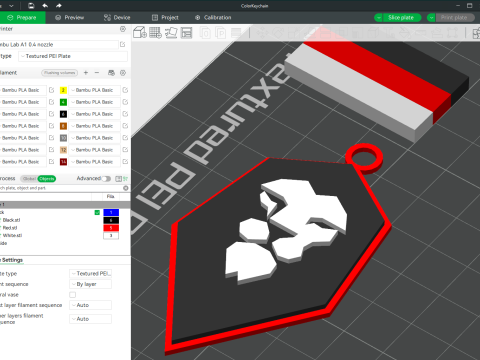The height and width of the screenshot is (360, 480).
Task: Click the Save project disk icon
Action: coord(31,6)
